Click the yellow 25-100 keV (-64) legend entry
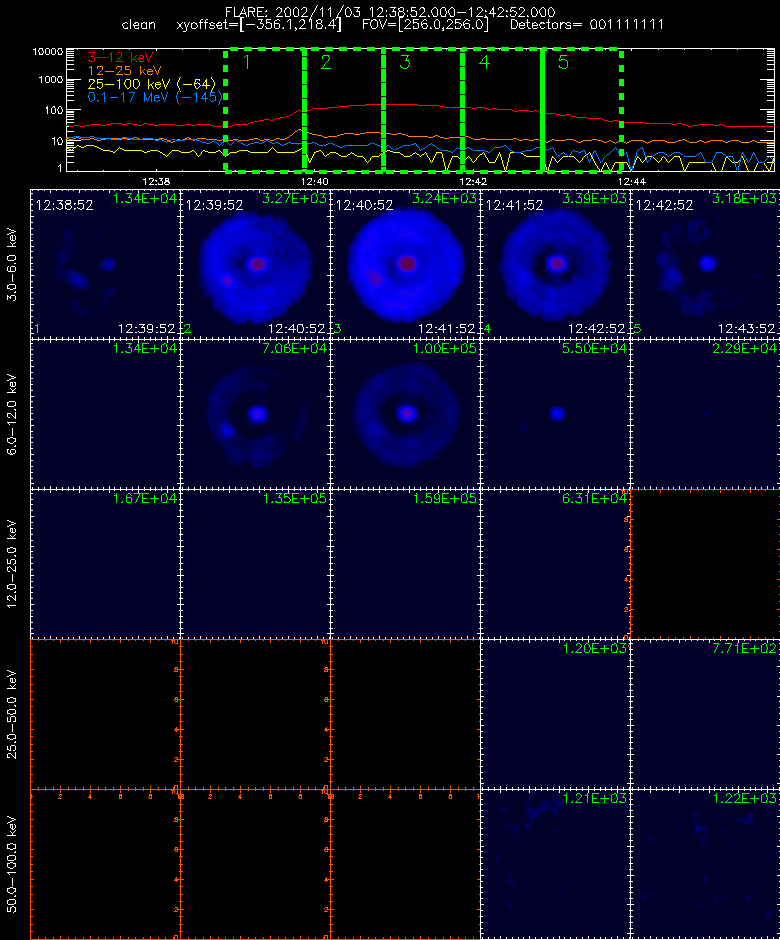780x940 pixels. pyautogui.click(x=152, y=84)
